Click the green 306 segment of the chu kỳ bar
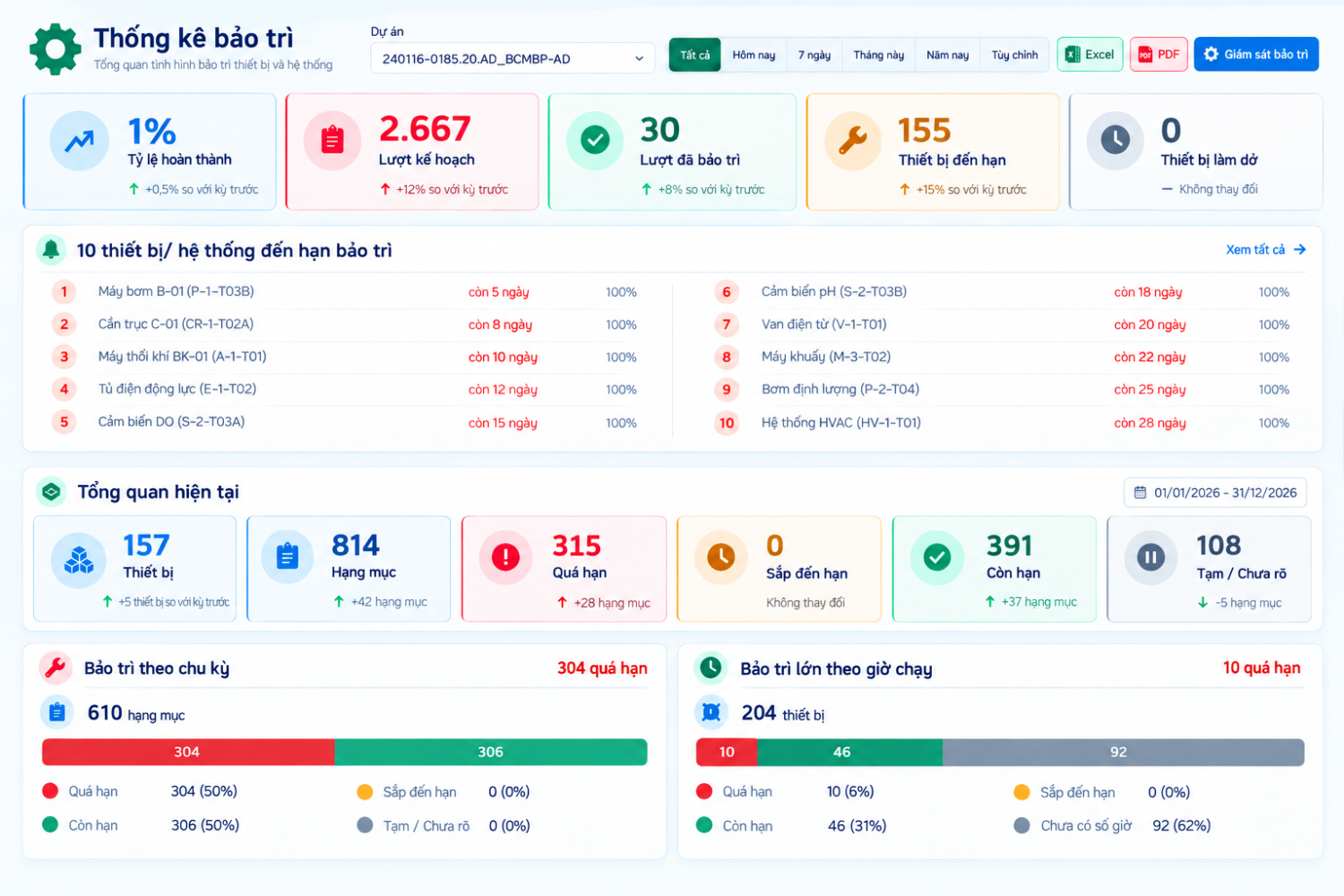This screenshot has height=896, width=1344. click(x=491, y=753)
